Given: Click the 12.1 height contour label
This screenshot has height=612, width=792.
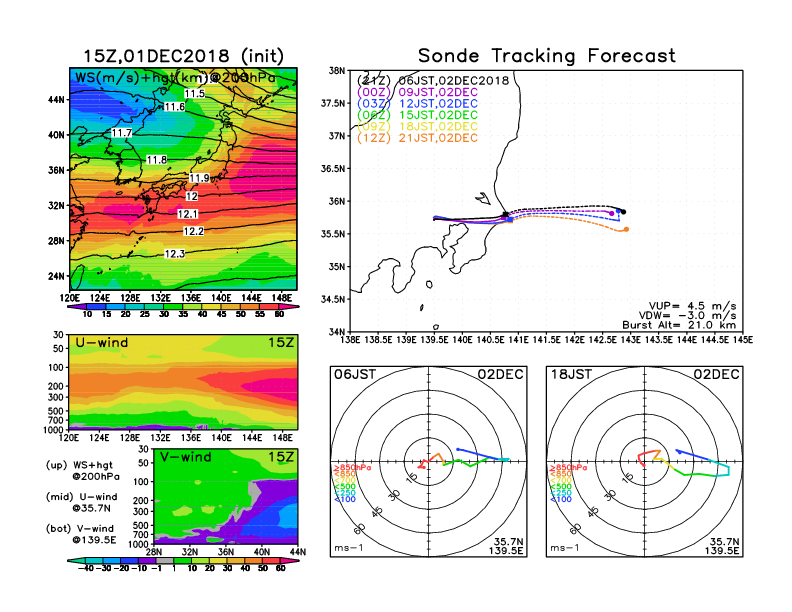Looking at the screenshot, I should pos(187,214).
